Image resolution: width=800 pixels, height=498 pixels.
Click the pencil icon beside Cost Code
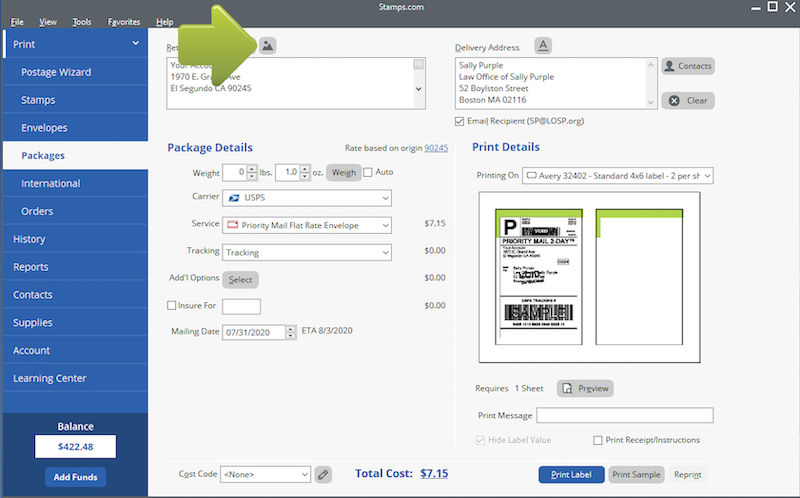pyautogui.click(x=322, y=474)
